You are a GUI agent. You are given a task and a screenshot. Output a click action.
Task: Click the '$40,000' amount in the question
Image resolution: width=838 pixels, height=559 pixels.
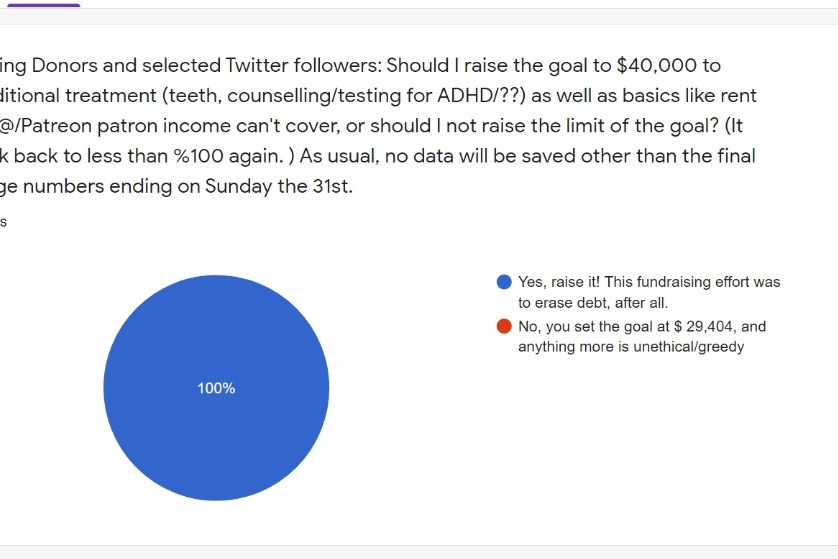[656, 66]
